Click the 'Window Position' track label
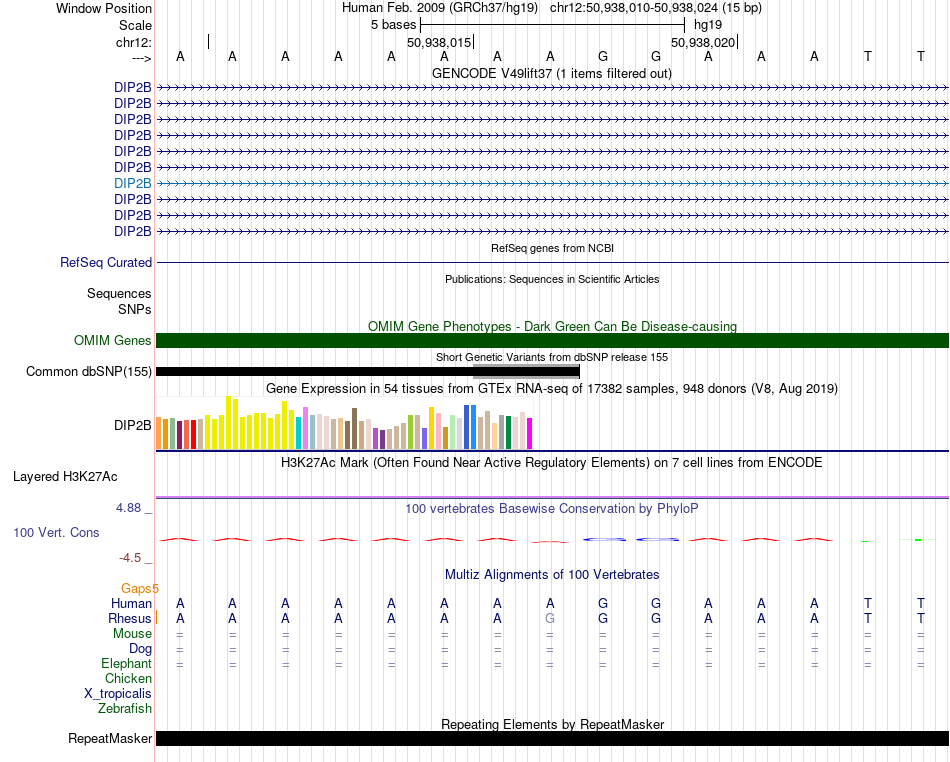Image resolution: width=950 pixels, height=762 pixels. [x=104, y=8]
